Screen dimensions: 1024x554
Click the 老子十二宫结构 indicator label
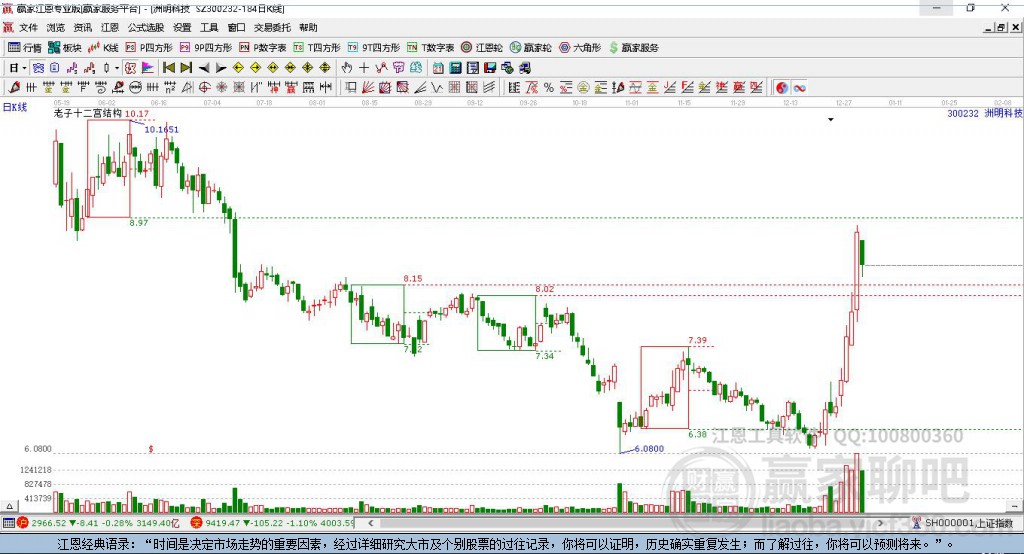coord(88,113)
